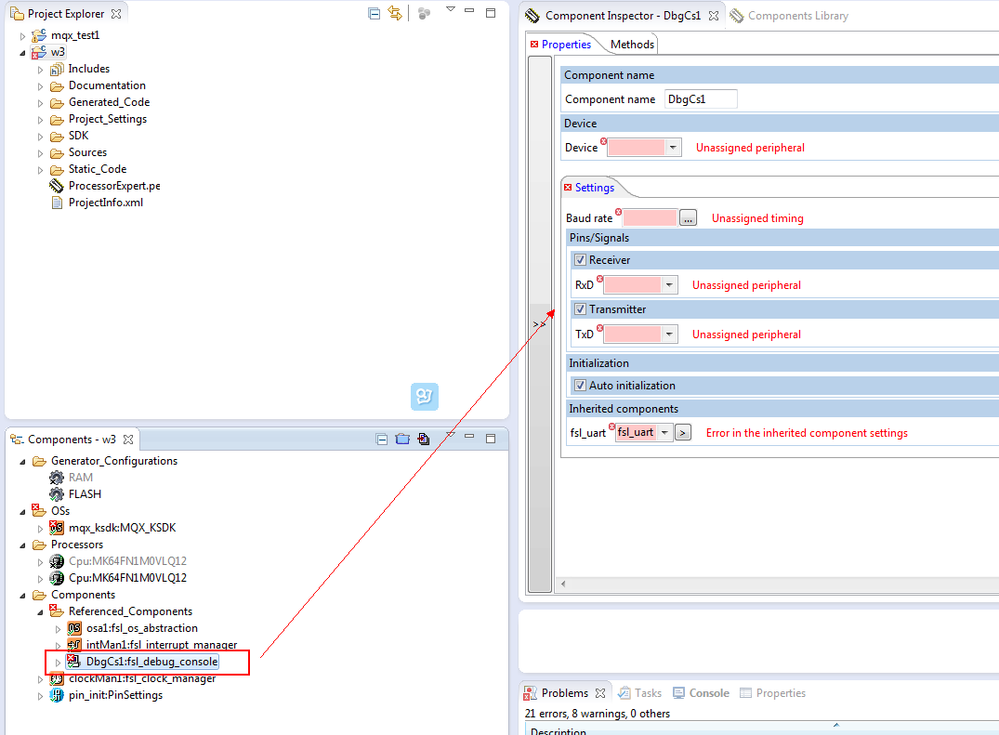Open Baud rate timing dialog button

tap(688, 218)
